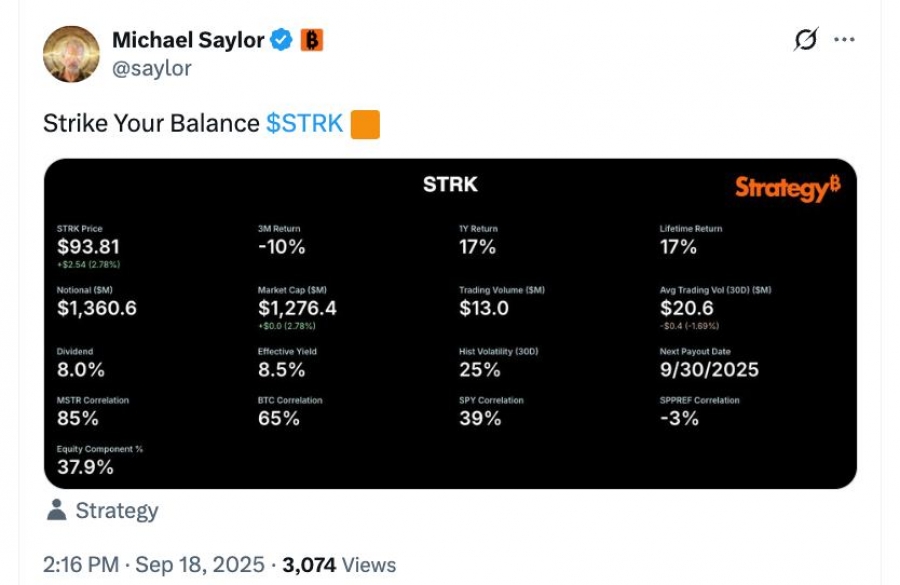The width and height of the screenshot is (900, 585).
Task: Open the Michael Saylor display name
Action: point(188,40)
